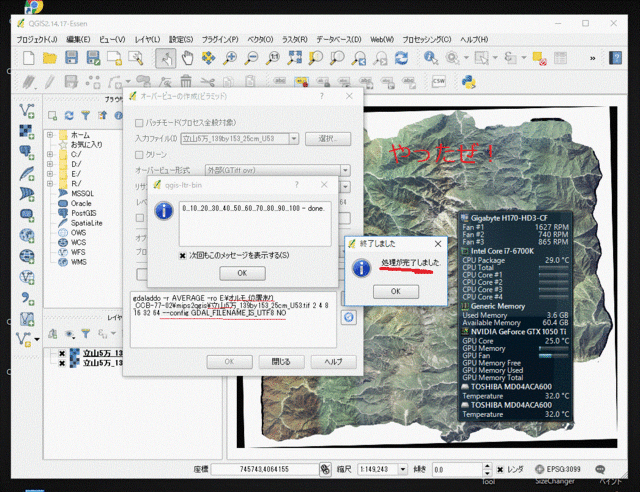640x492 pixels.
Task: Open the プラグイン menu
Action: tap(220, 40)
